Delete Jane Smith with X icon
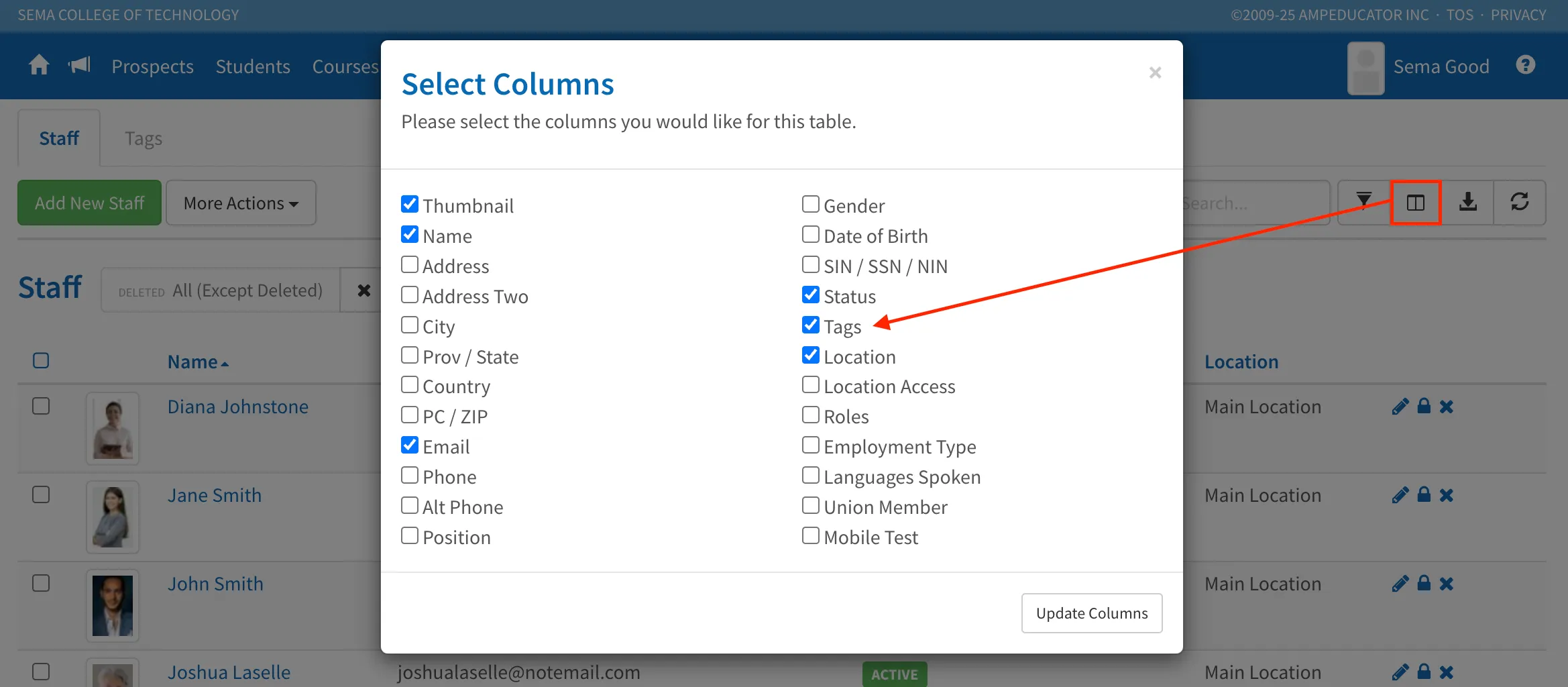The height and width of the screenshot is (687, 1568). tap(1446, 495)
